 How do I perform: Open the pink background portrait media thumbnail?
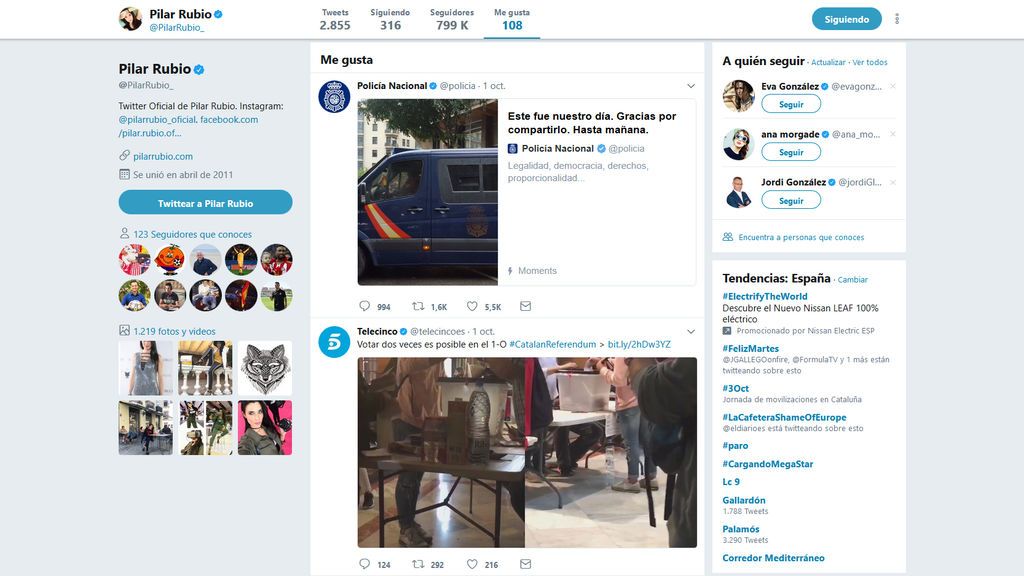tap(264, 427)
